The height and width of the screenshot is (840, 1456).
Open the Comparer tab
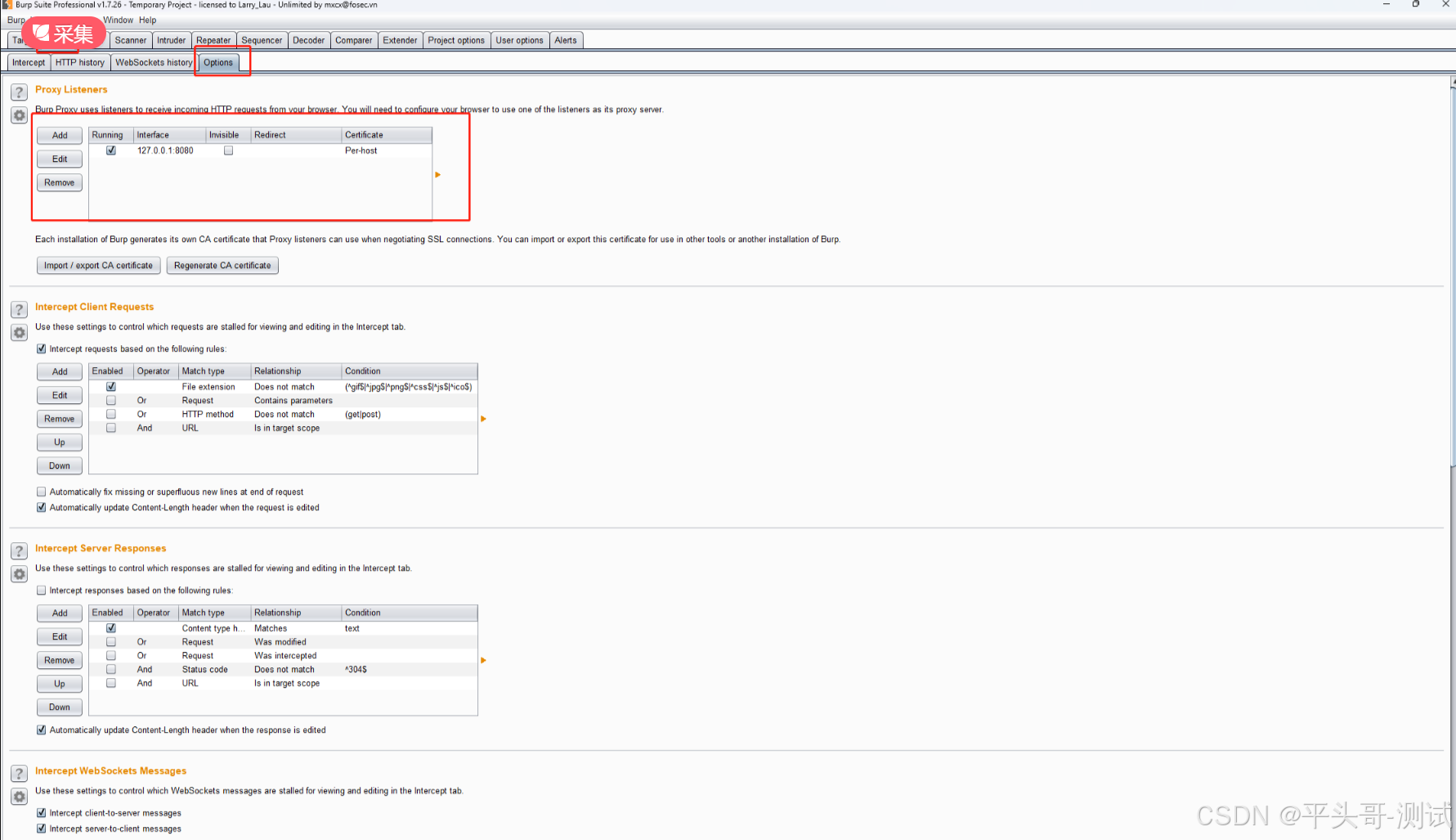tap(354, 40)
